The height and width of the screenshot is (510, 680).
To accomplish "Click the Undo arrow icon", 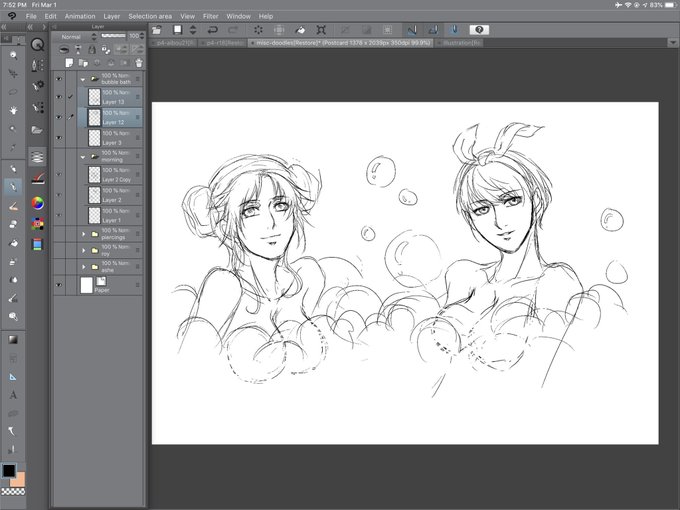I will [212, 30].
